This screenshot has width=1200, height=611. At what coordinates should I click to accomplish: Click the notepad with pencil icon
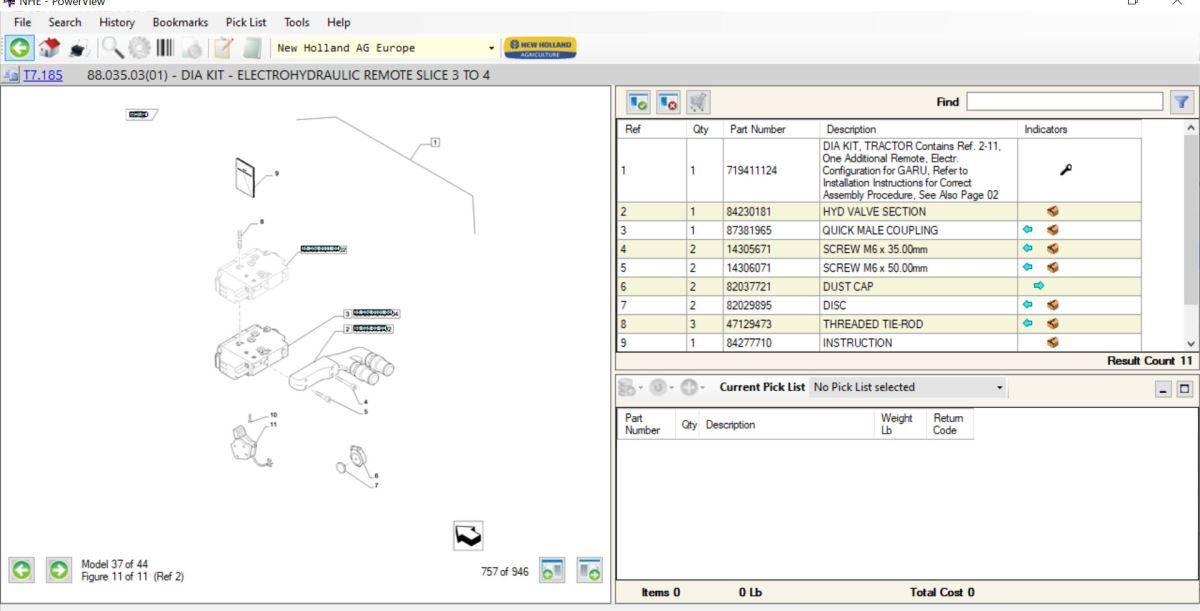[223, 47]
